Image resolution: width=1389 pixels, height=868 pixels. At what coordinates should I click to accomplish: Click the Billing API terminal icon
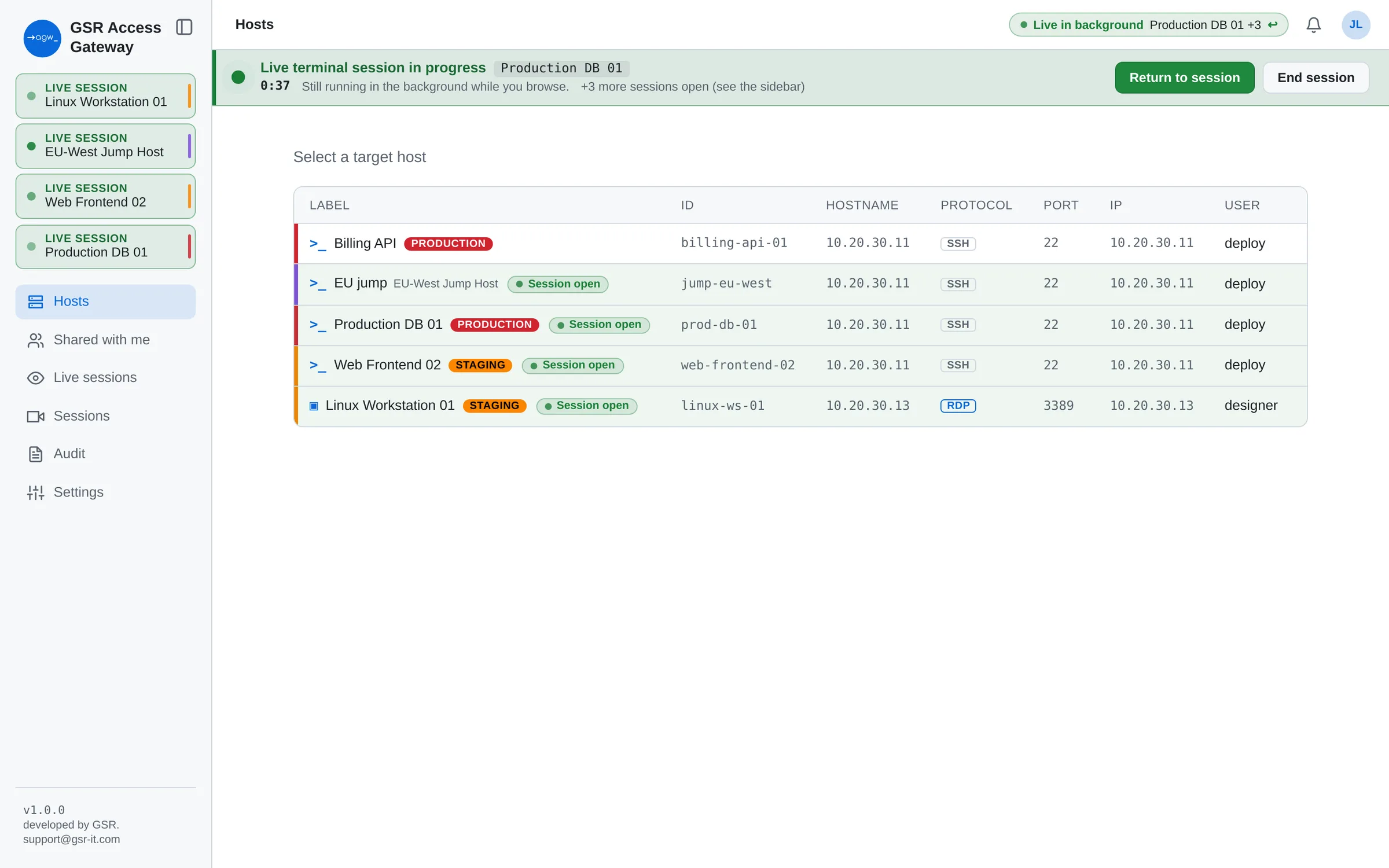pos(318,244)
